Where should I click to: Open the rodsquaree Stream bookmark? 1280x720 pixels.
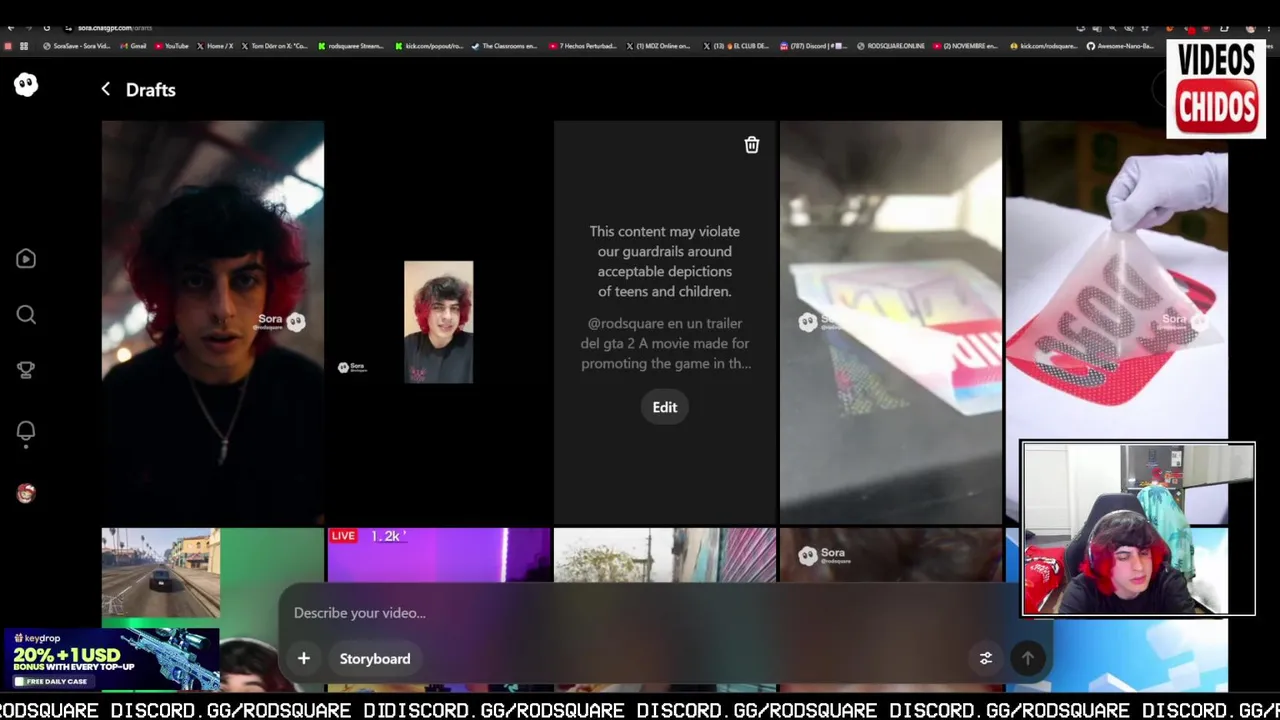(x=350, y=46)
